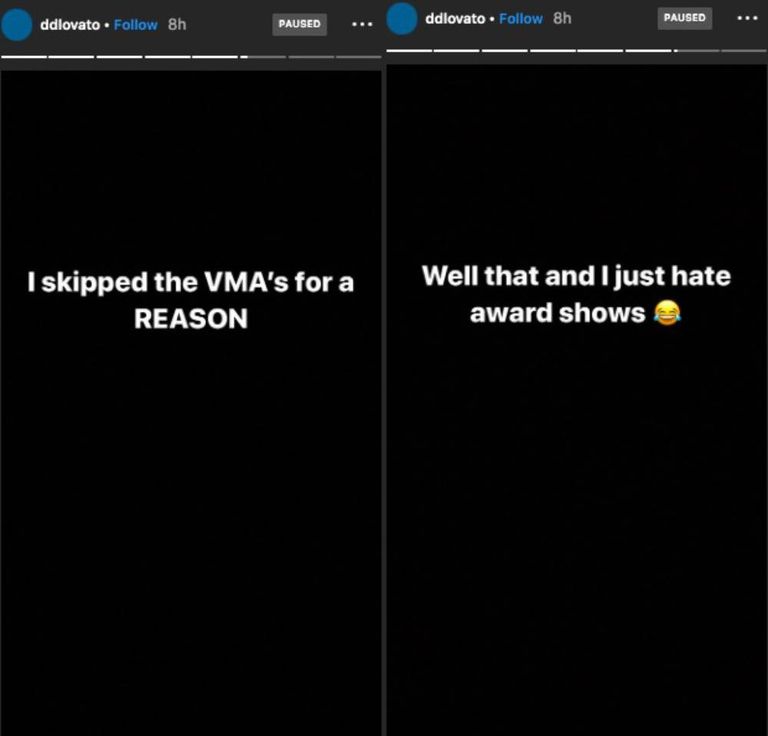Open left story's blue profile avatar
The image size is (768, 736).
click(17, 24)
